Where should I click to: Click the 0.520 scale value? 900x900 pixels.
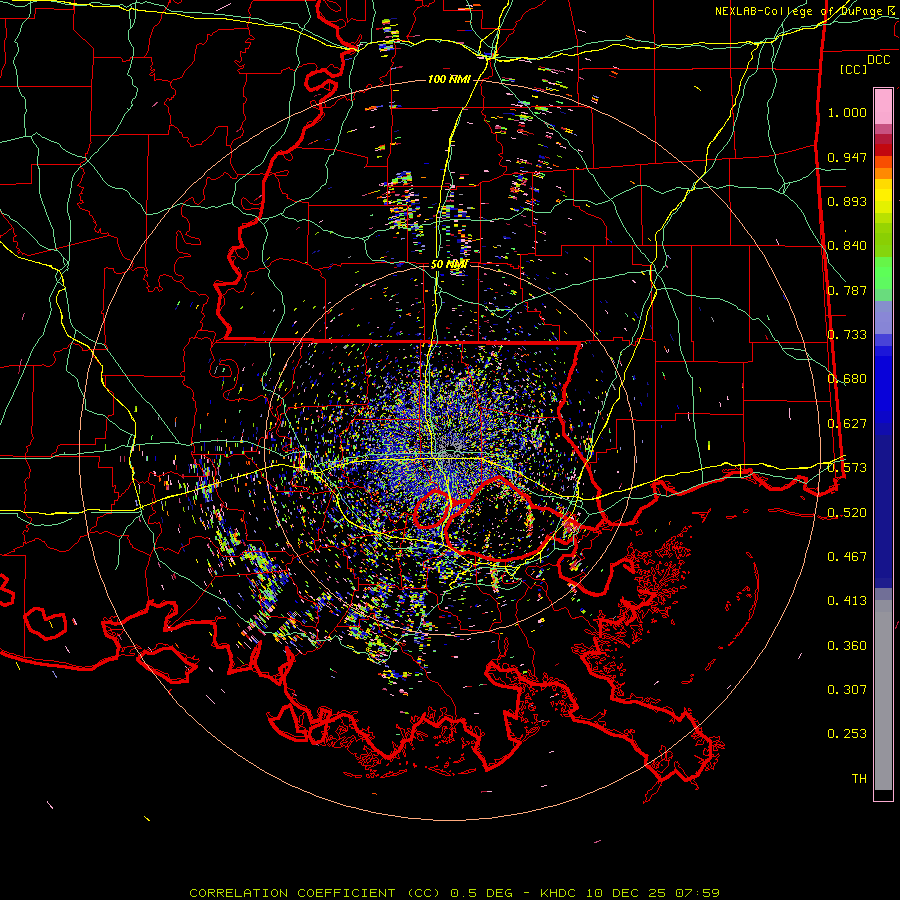(x=847, y=513)
